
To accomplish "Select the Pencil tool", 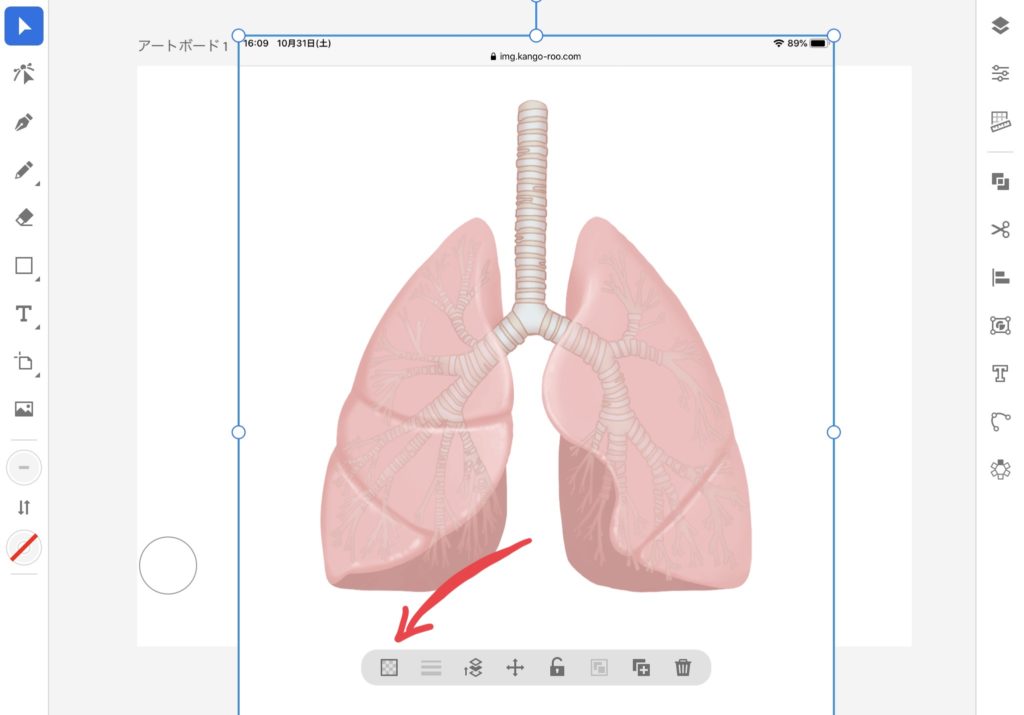I will click(24, 170).
